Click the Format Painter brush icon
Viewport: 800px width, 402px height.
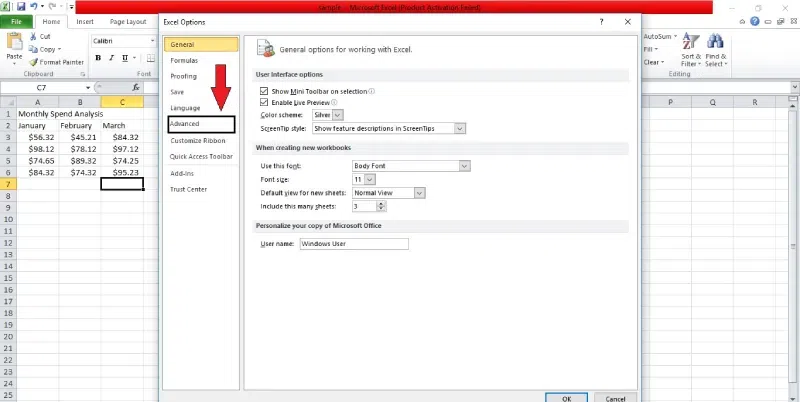tap(34, 62)
